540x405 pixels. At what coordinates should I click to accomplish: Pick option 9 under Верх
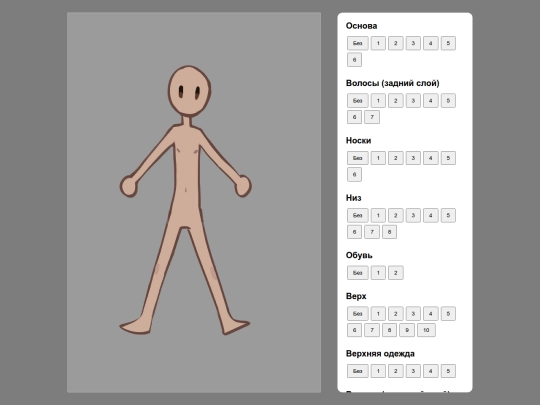click(407, 330)
